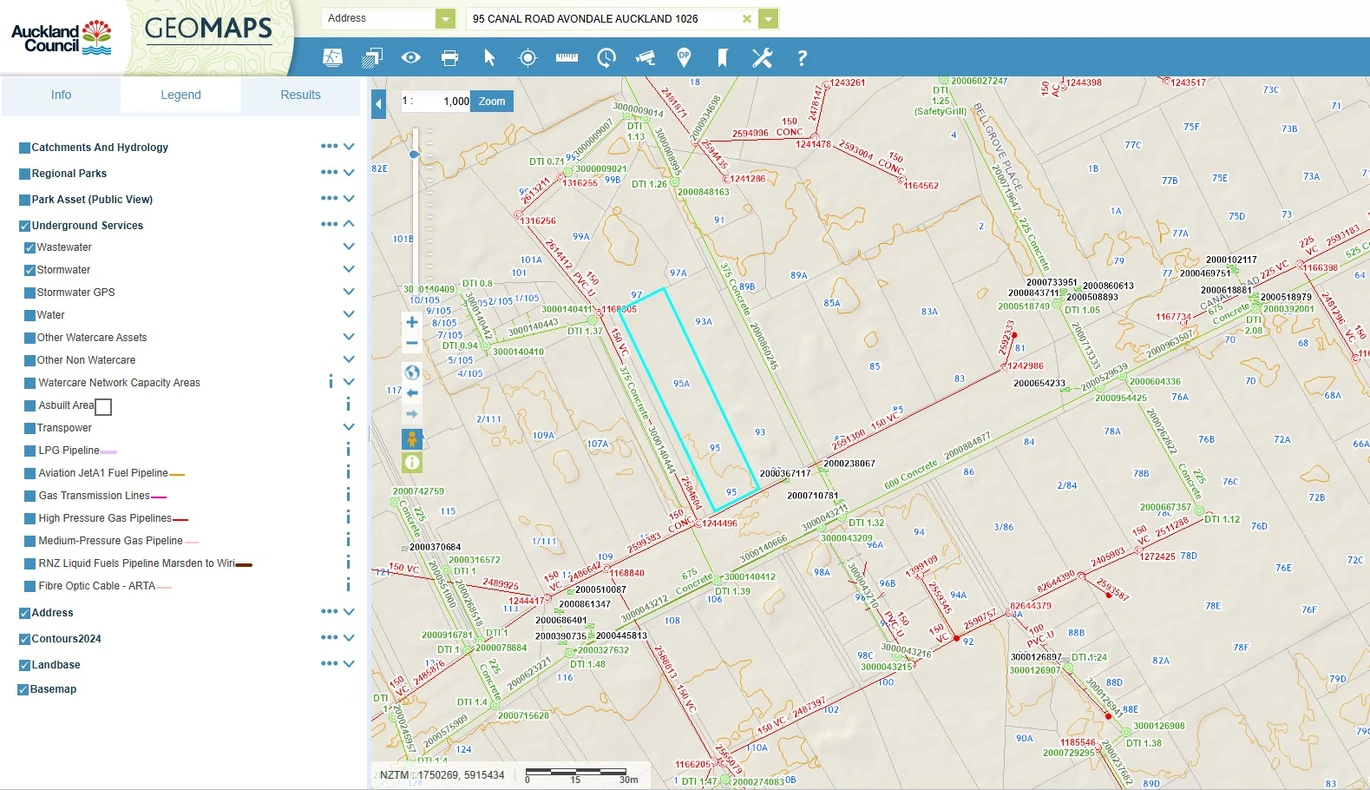Open the help question mark icon

801,58
